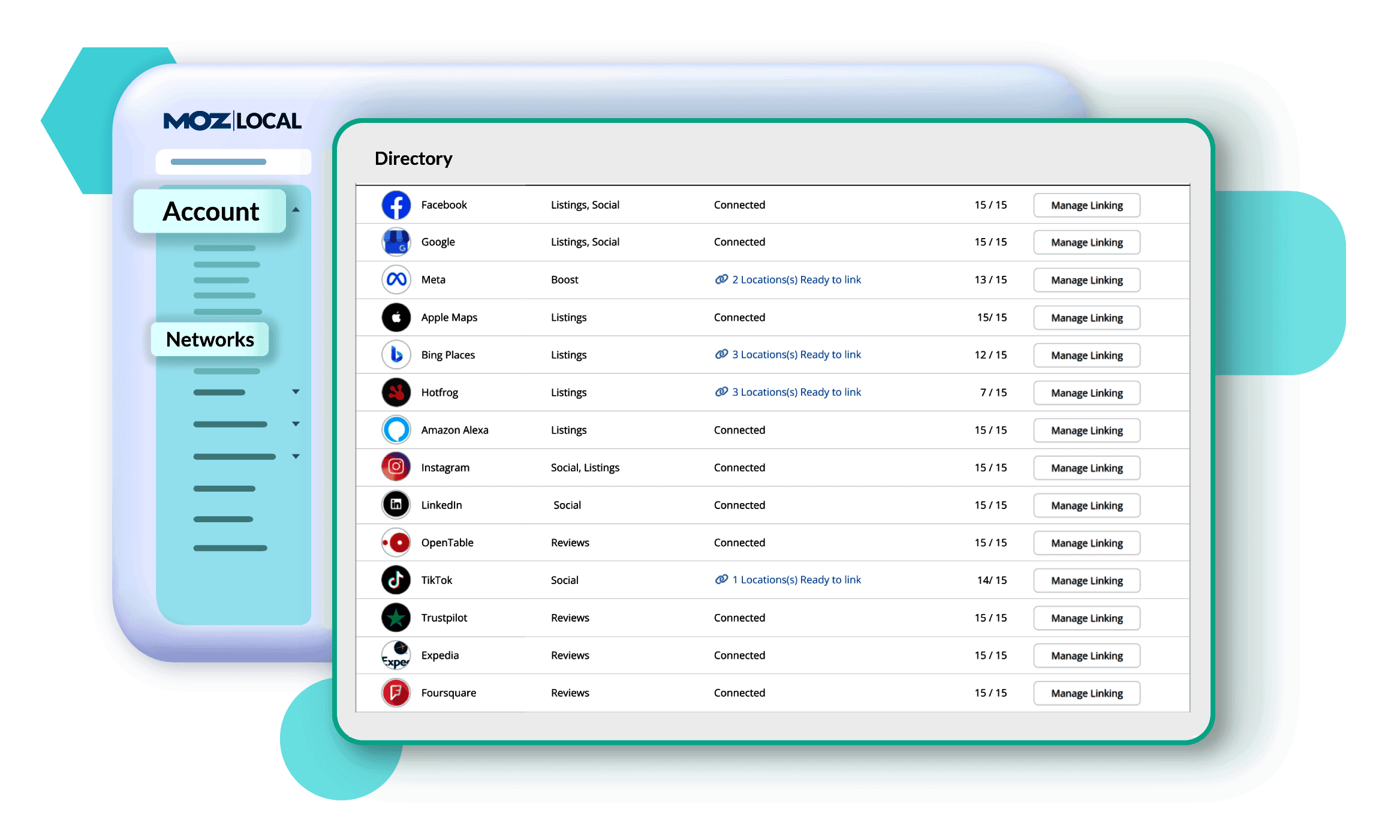Click the Hotfrog red frog icon
1400x840 pixels.
coord(396,393)
